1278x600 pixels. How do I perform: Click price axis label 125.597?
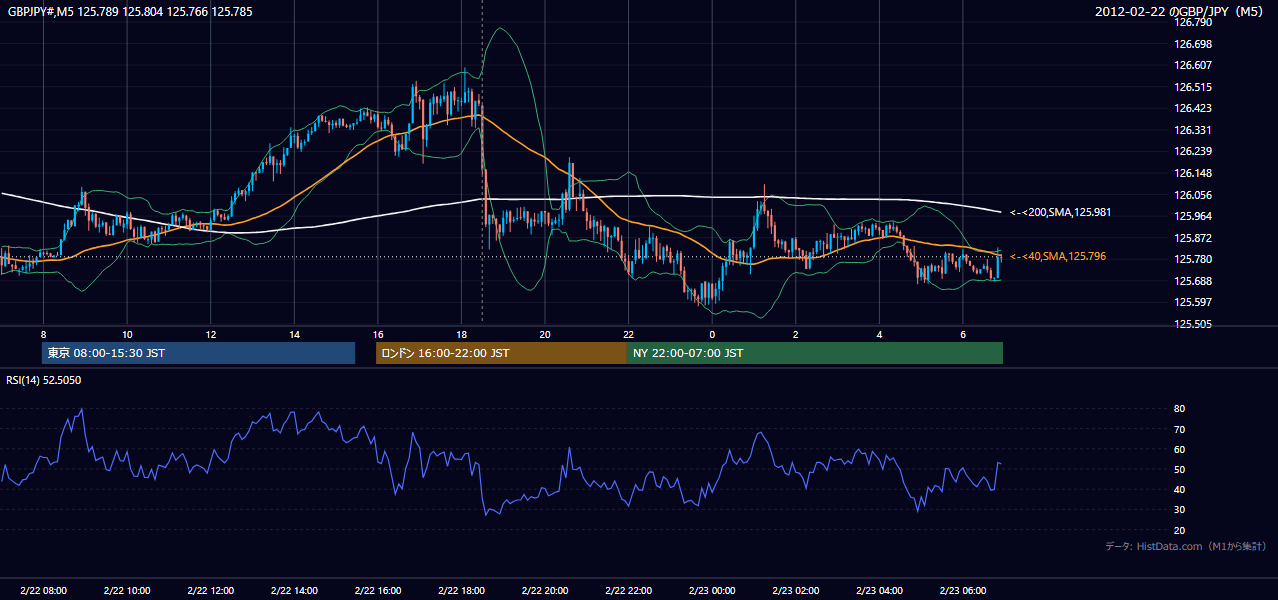point(1193,302)
